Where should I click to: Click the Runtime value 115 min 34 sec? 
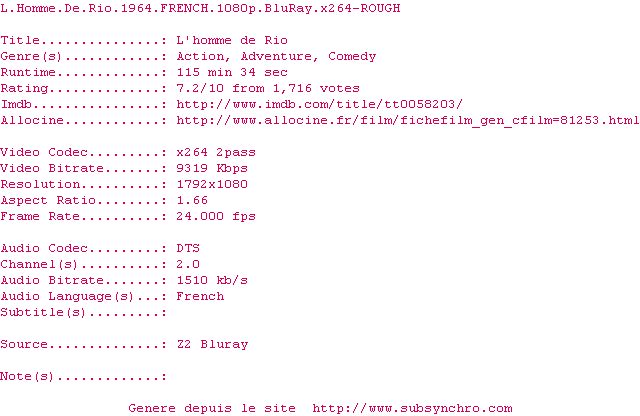232,72
